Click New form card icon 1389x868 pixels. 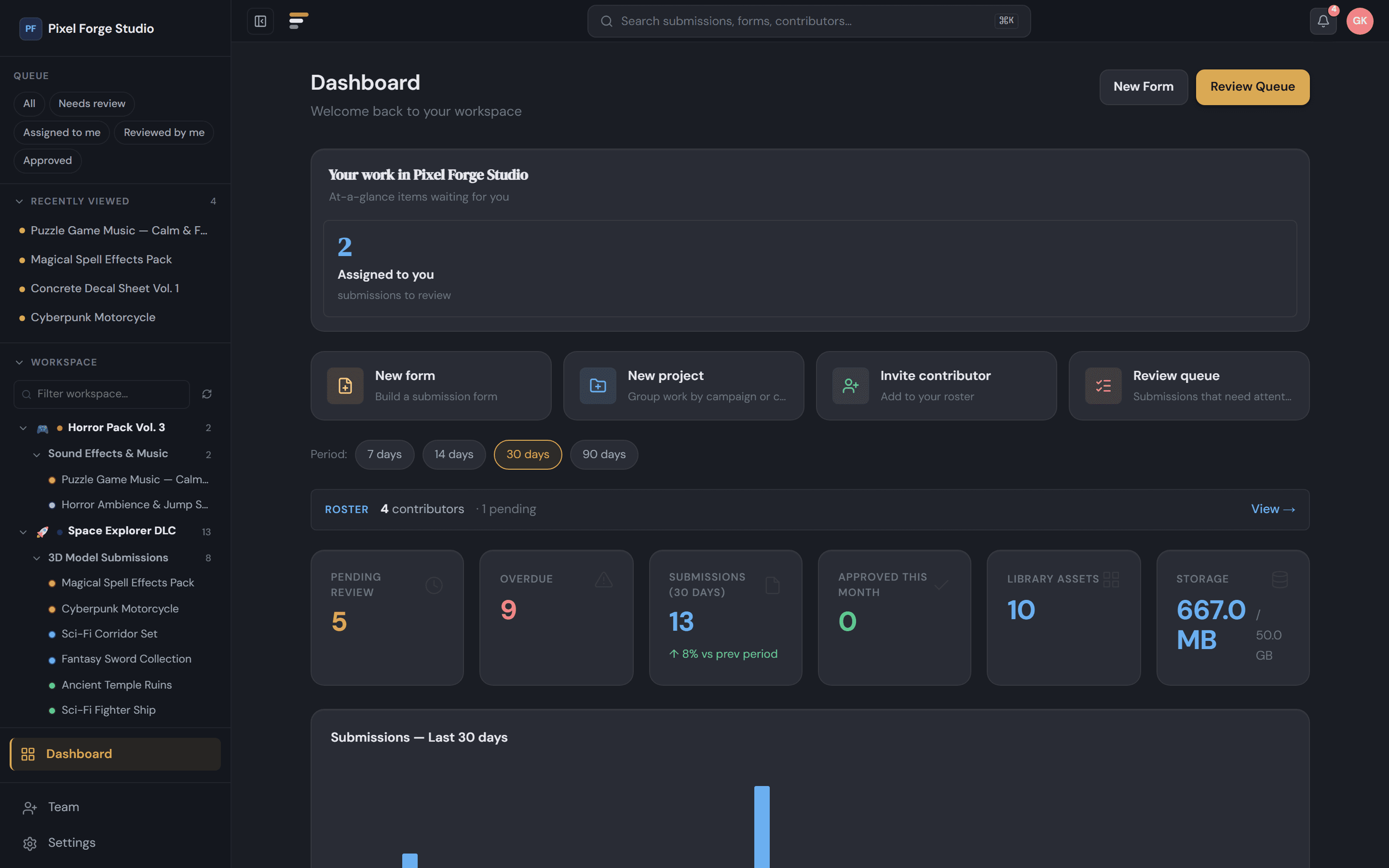tap(345, 386)
